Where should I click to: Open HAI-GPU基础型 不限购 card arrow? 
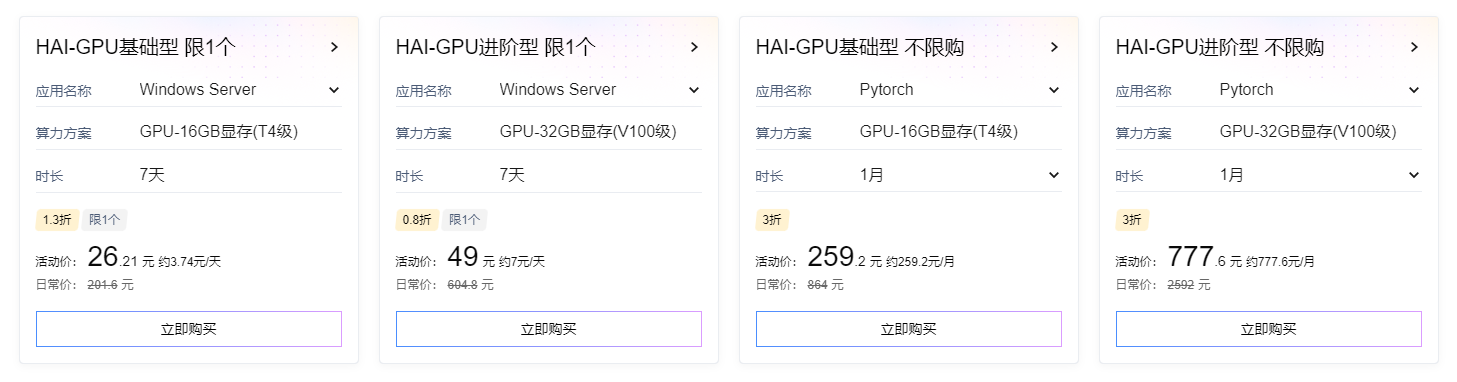[x=1054, y=47]
